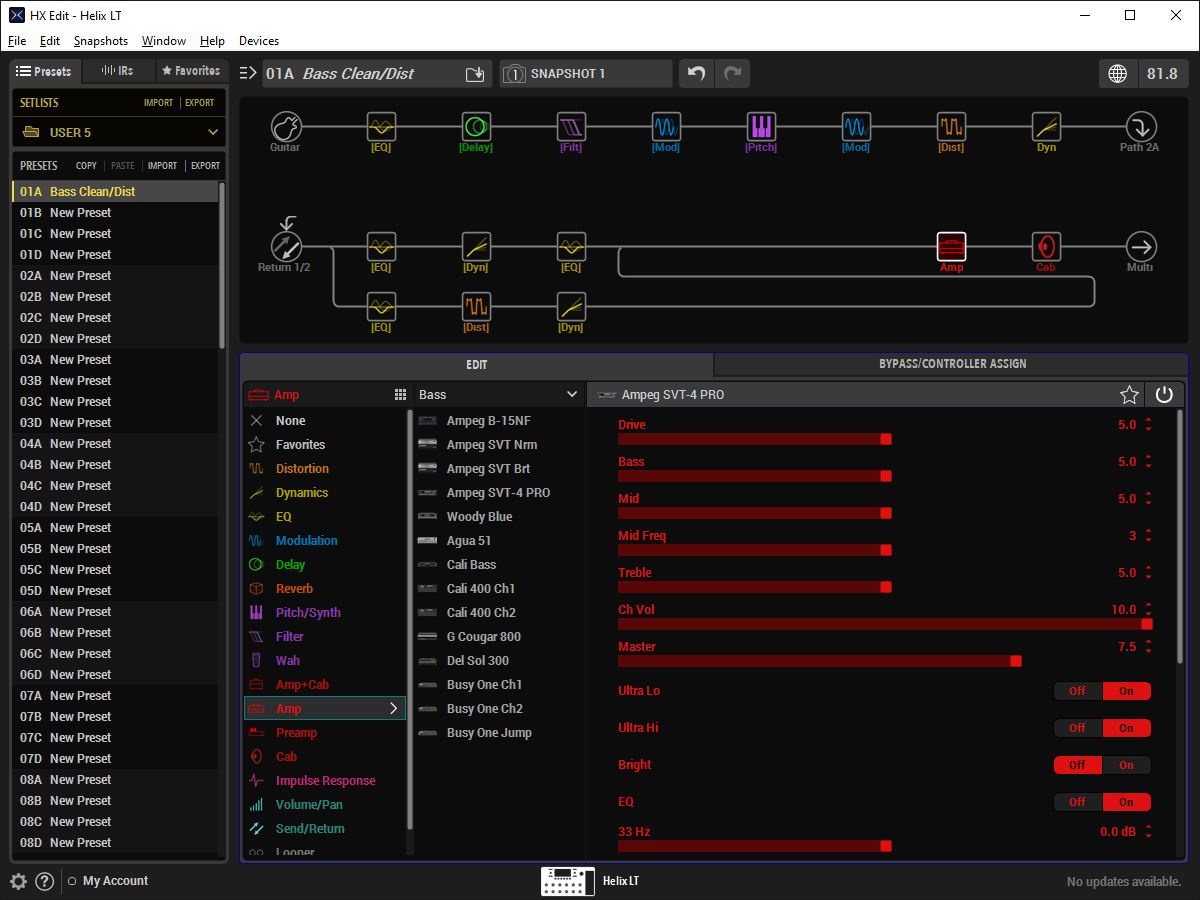Toggle the Ampeg SVT-4 PRO bypass power button
Image resolution: width=1200 pixels, height=900 pixels.
(x=1164, y=395)
